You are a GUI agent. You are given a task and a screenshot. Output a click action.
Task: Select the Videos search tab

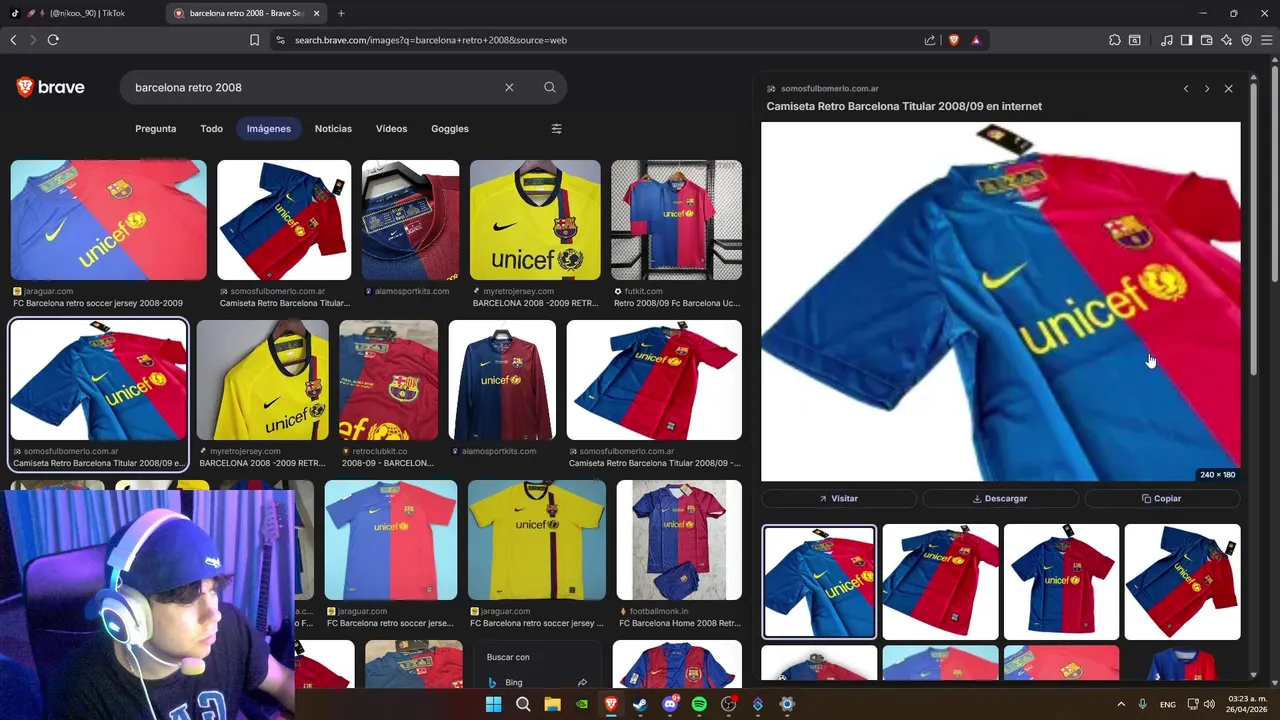tap(391, 129)
